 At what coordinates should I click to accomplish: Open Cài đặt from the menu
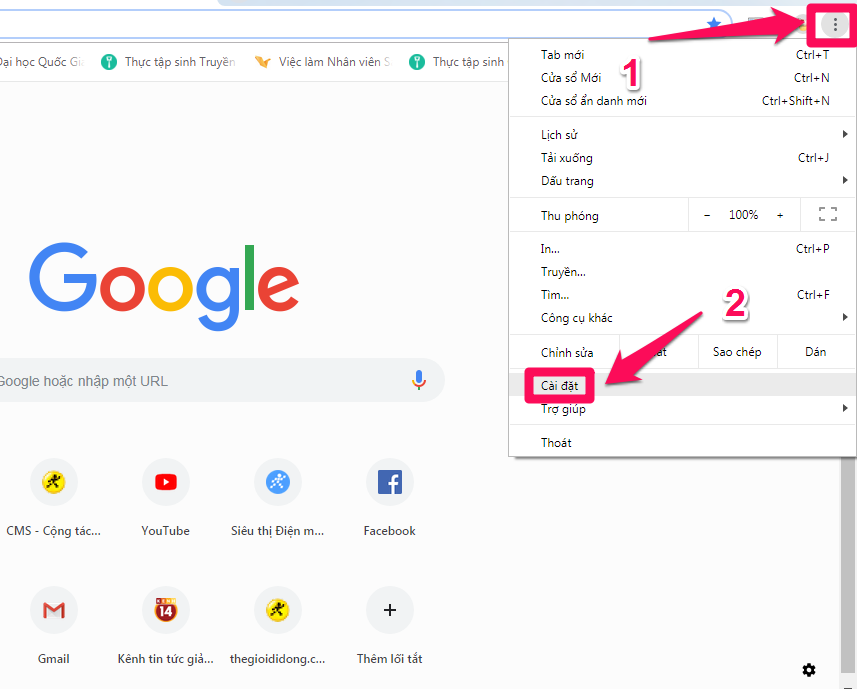[683, 385]
